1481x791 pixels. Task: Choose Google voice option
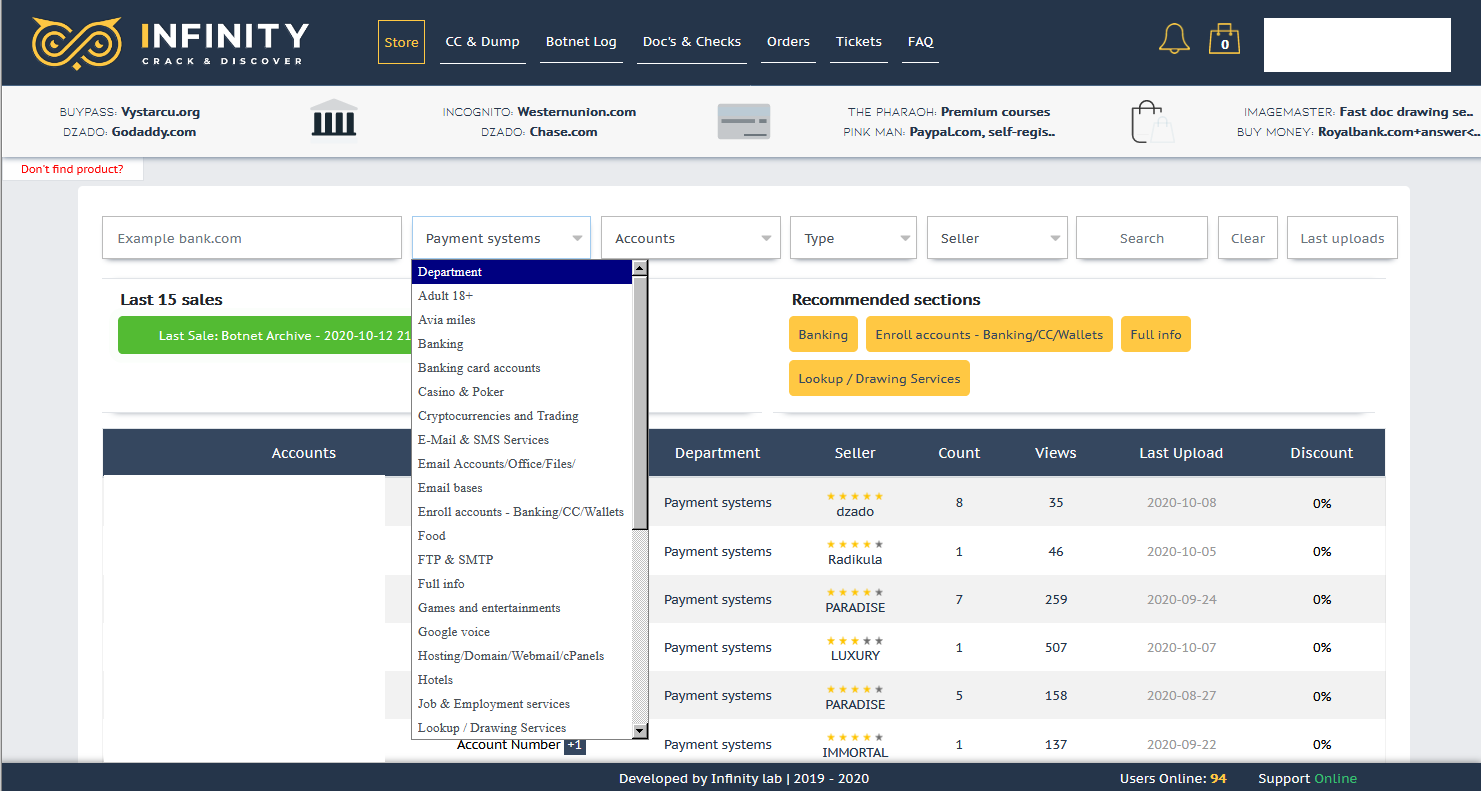pyautogui.click(x=522, y=632)
